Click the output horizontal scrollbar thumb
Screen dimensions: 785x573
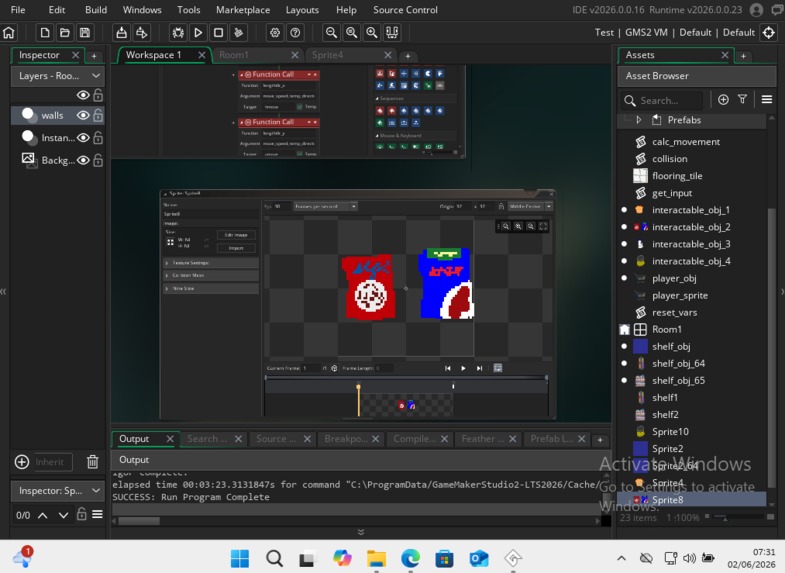pyautogui.click(x=139, y=521)
